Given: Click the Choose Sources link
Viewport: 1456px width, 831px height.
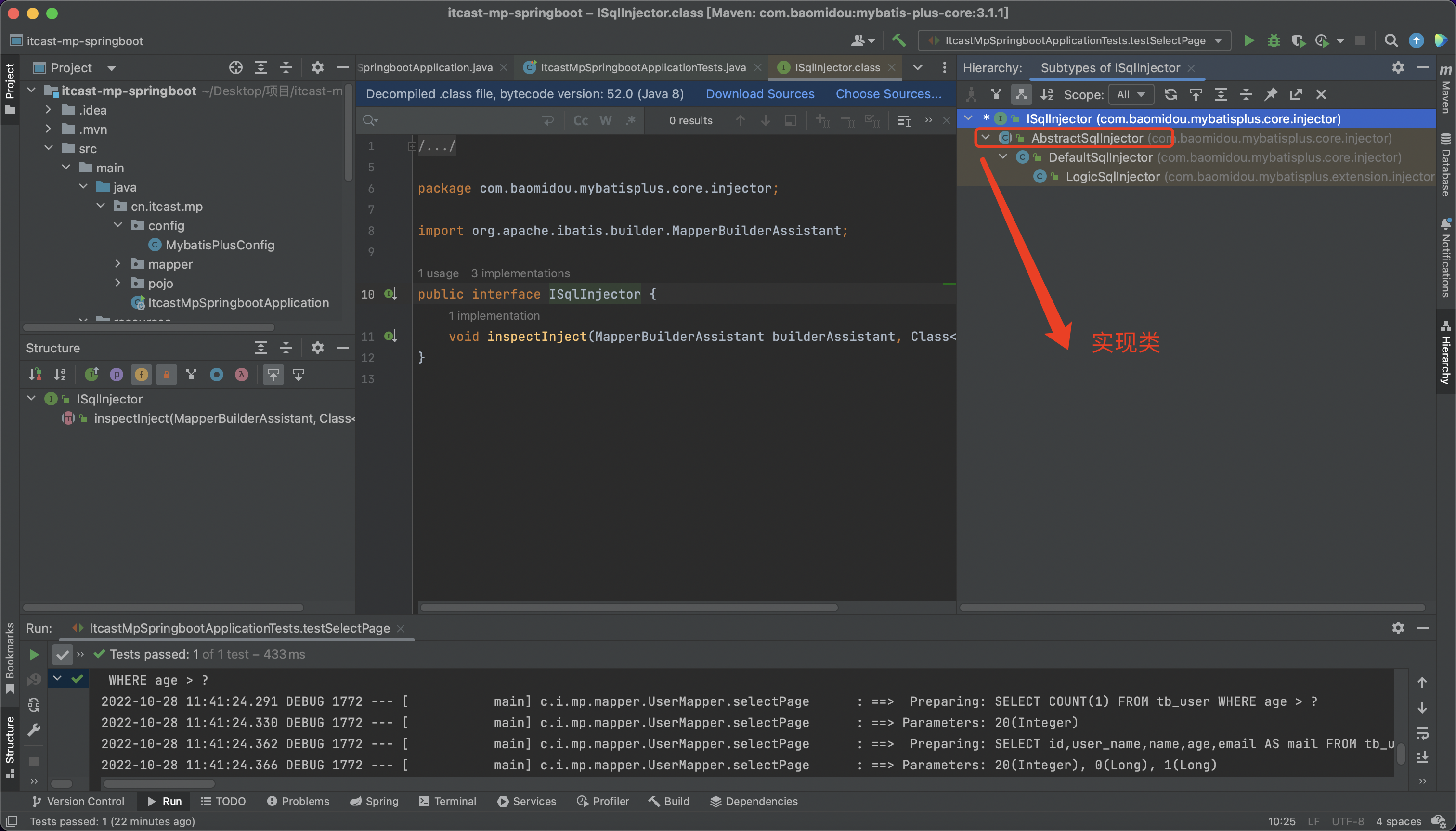Looking at the screenshot, I should click(x=888, y=93).
